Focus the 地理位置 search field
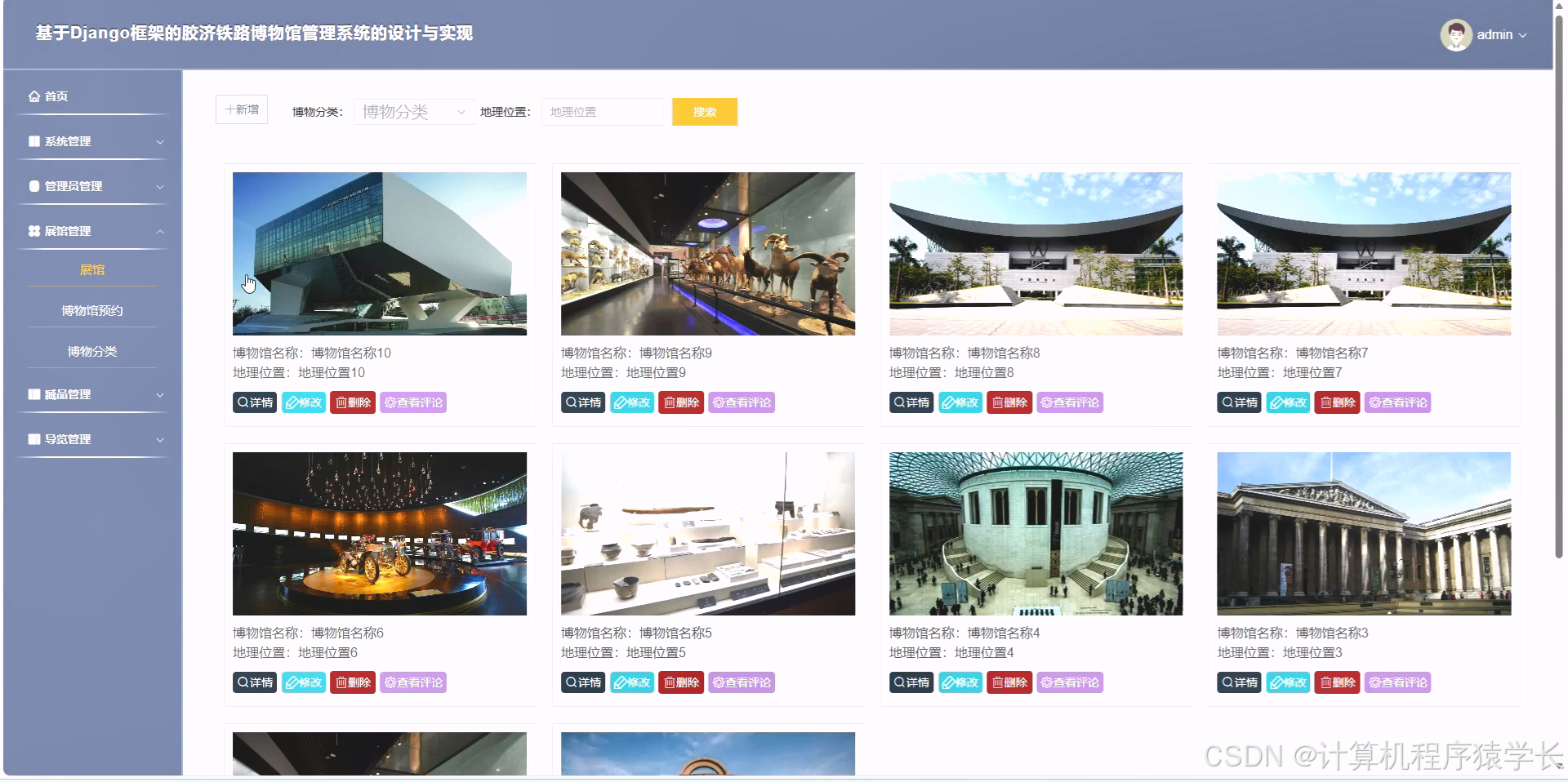 pos(602,112)
